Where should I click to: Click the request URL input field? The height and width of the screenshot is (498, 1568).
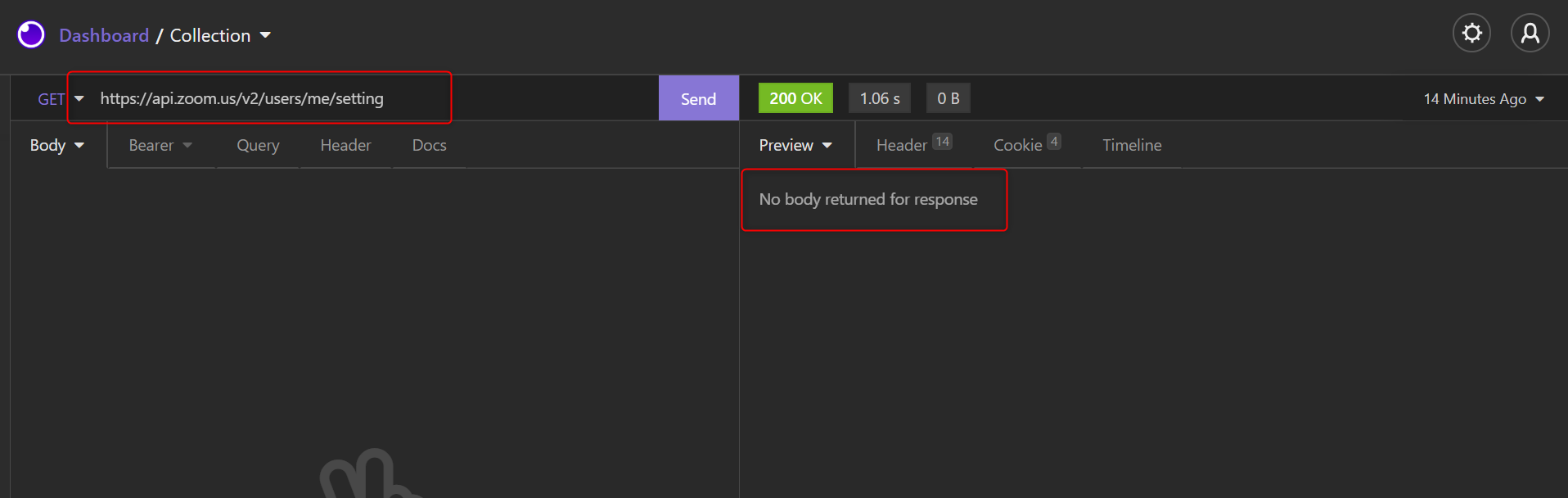pyautogui.click(x=375, y=98)
